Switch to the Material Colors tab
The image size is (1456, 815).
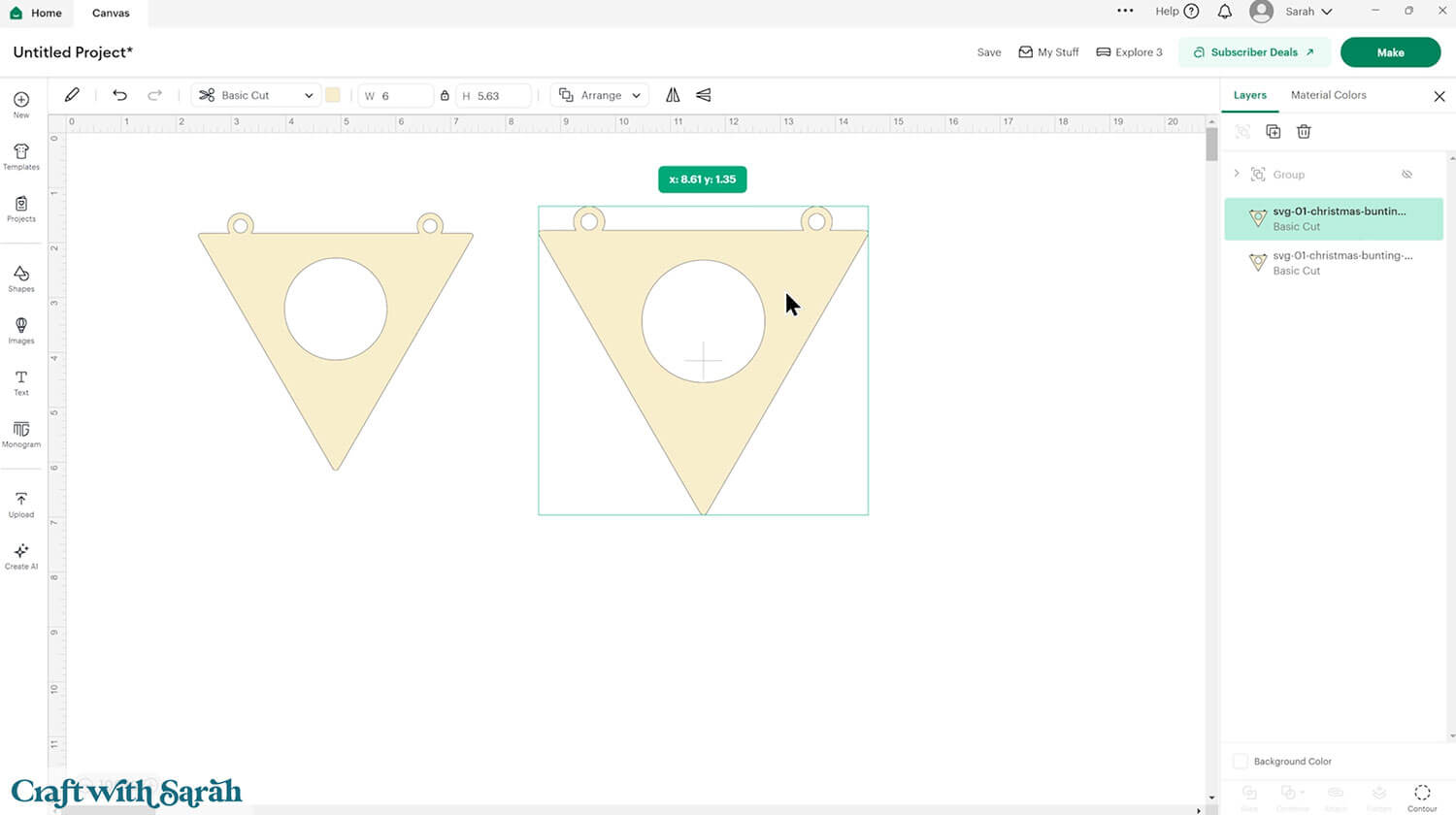tap(1328, 95)
